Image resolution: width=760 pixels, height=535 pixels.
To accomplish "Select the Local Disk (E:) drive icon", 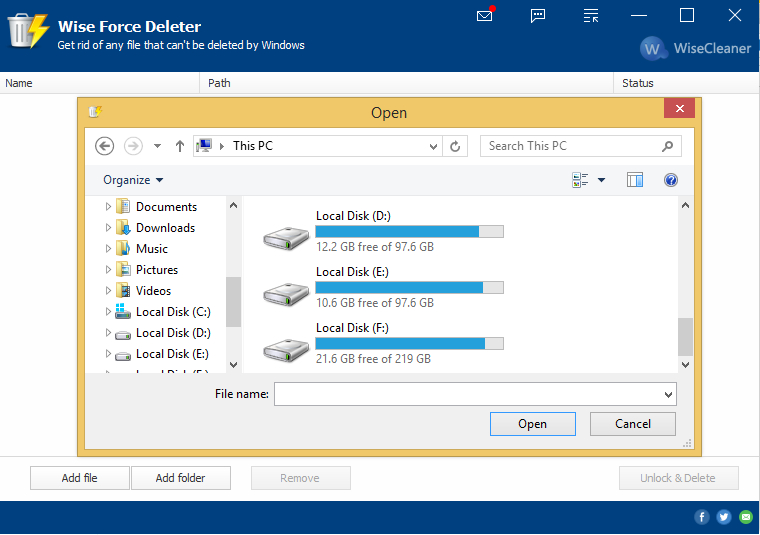I will coord(286,294).
